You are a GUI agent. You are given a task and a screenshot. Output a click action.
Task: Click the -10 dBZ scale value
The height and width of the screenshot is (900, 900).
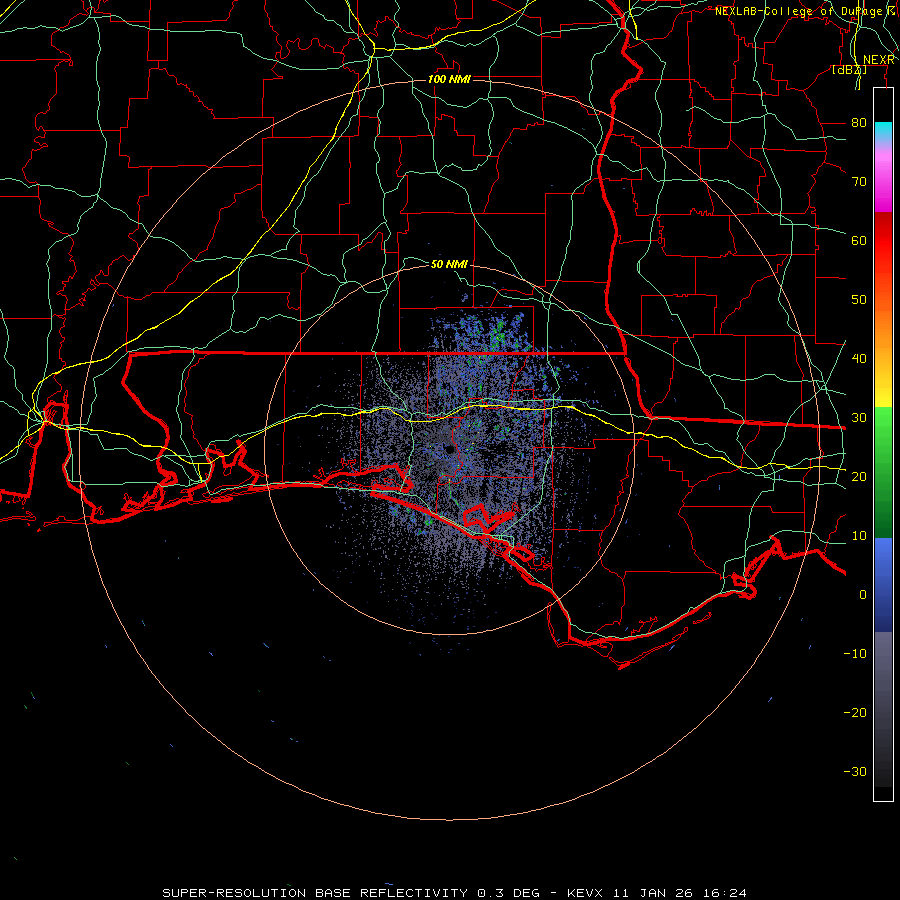(855, 653)
